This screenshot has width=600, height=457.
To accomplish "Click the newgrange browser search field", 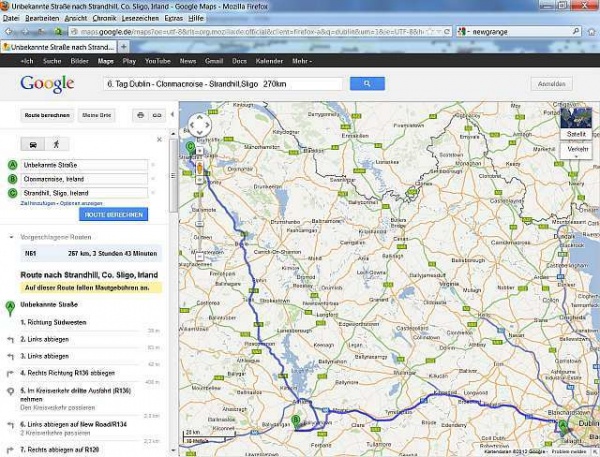I will tap(520, 32).
